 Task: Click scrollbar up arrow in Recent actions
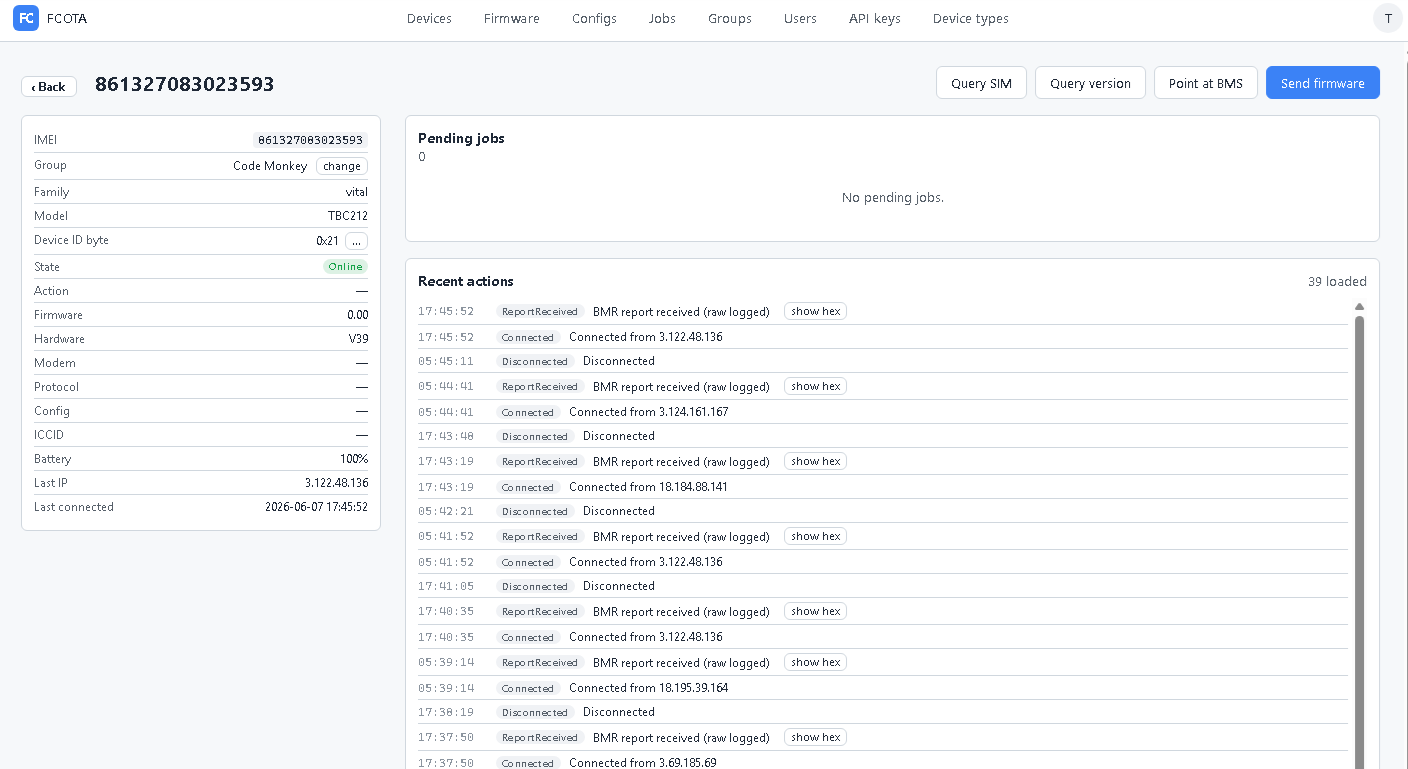[1359, 307]
